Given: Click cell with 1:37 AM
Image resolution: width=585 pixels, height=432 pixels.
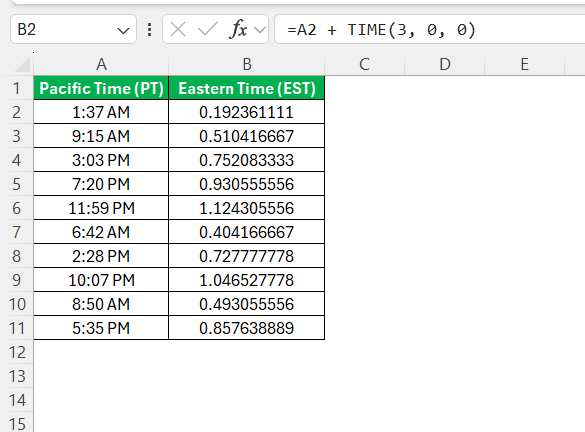Looking at the screenshot, I should (x=101, y=112).
